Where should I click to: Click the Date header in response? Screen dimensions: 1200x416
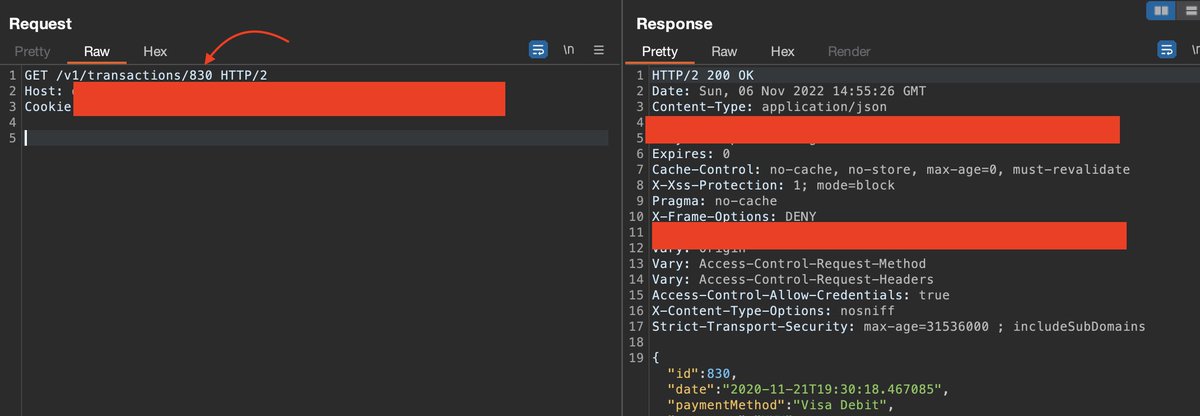click(x=789, y=91)
